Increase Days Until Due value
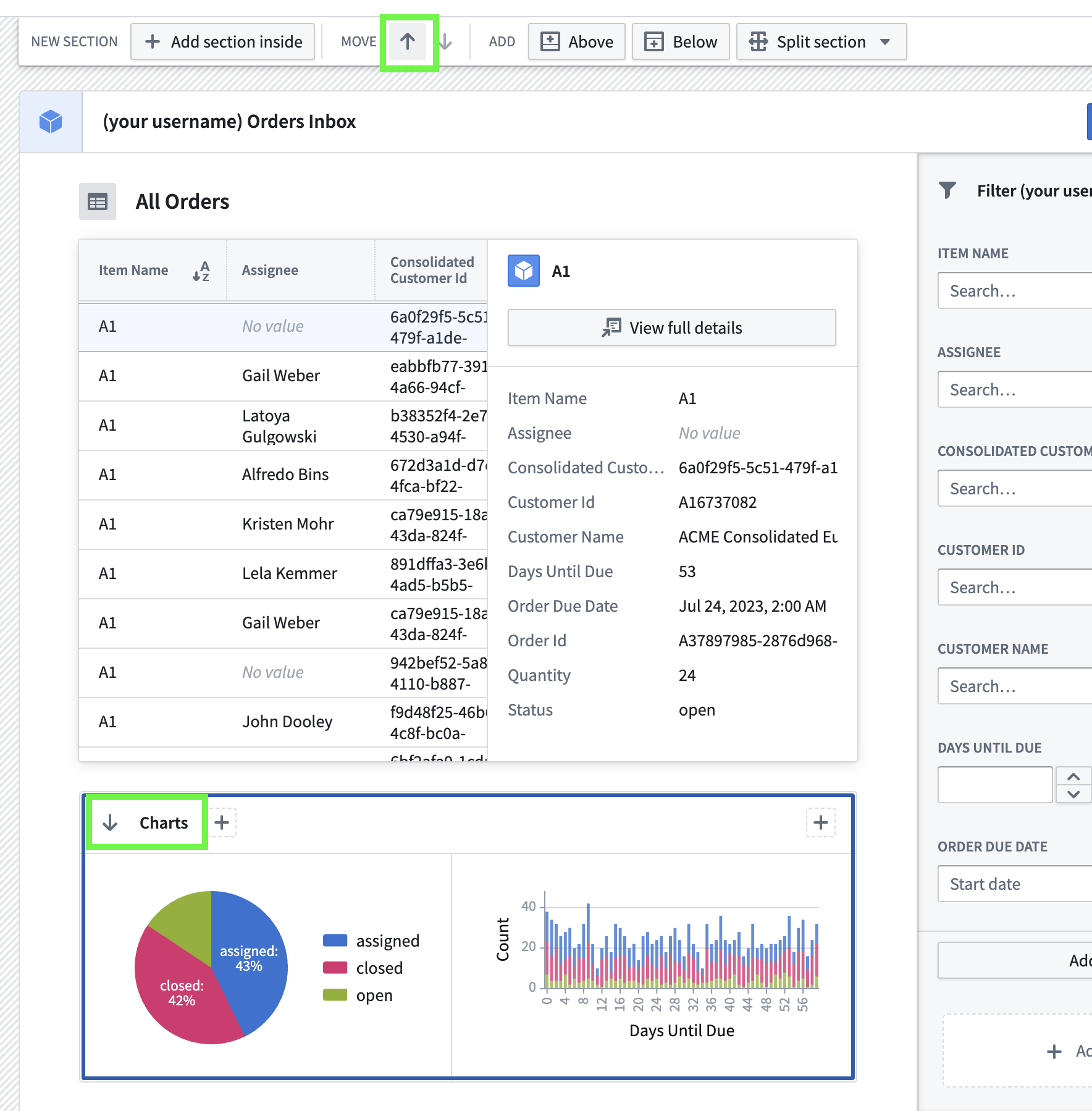 tap(1073, 777)
